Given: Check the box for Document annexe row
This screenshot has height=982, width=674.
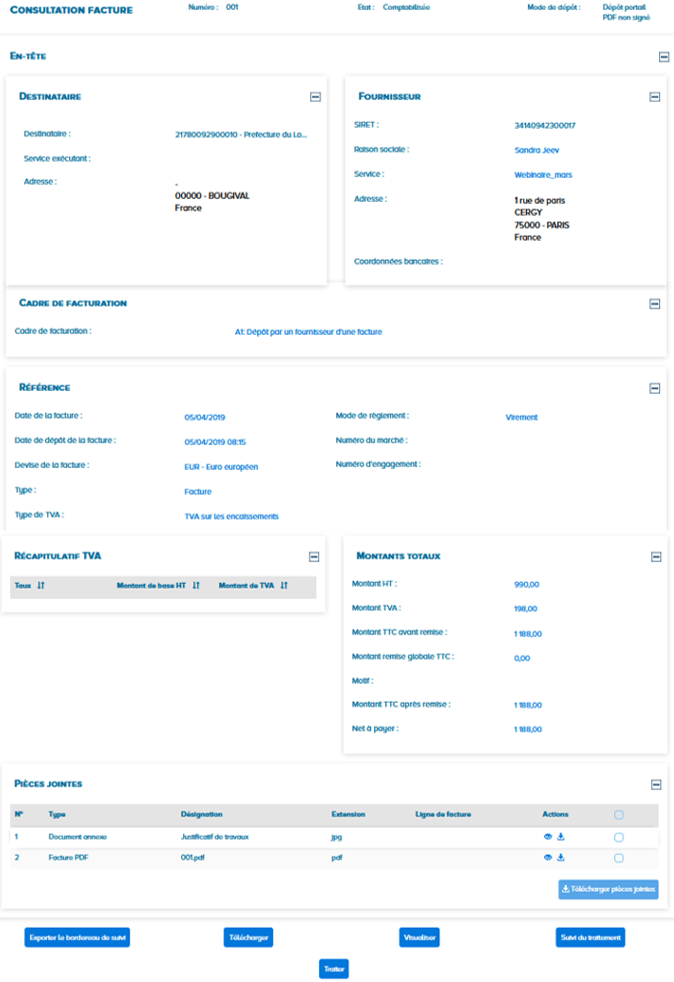Looking at the screenshot, I should click(x=619, y=837).
